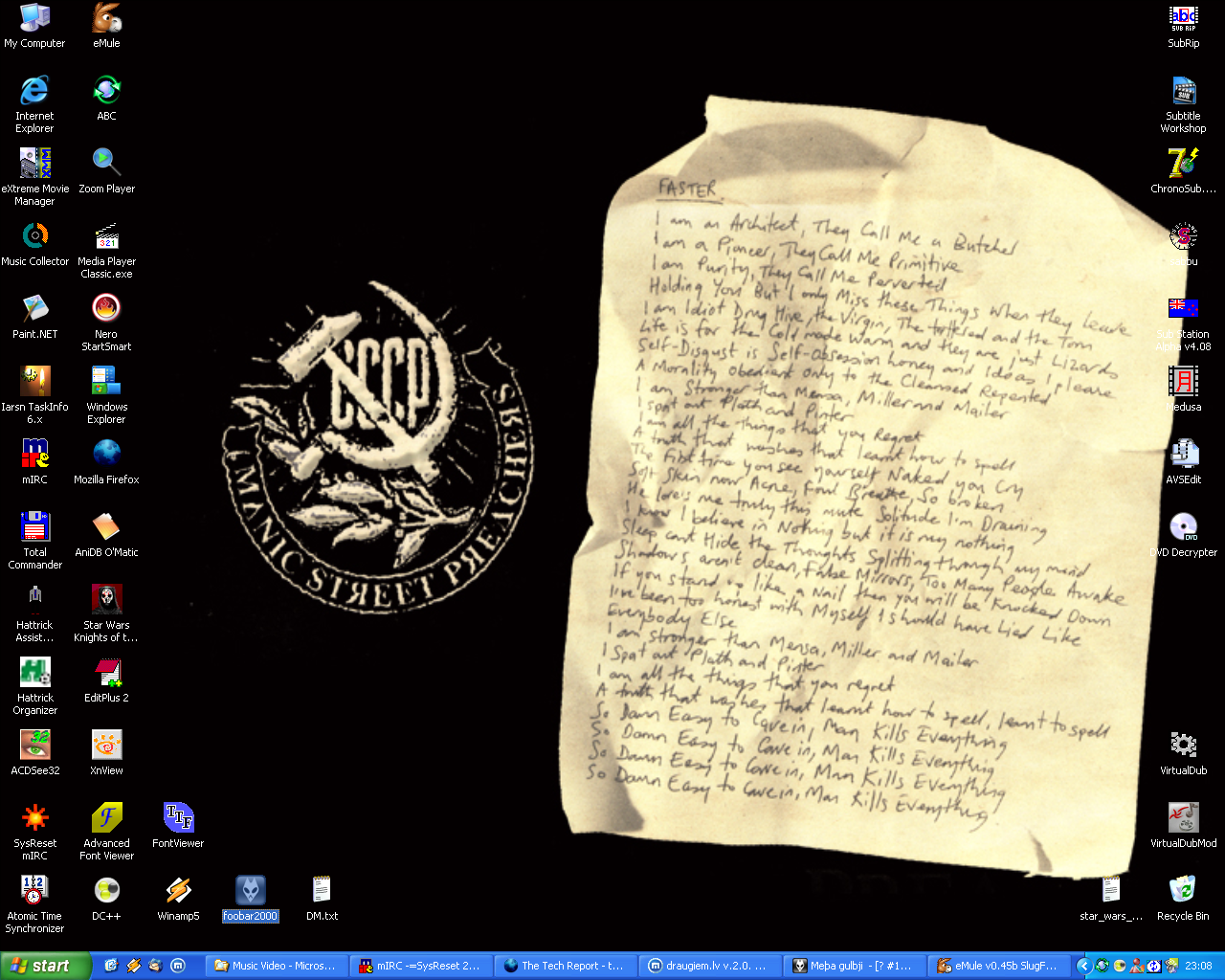This screenshot has height=980, width=1225.
Task: Click Maxthon quick launch icon
Action: coord(177,966)
